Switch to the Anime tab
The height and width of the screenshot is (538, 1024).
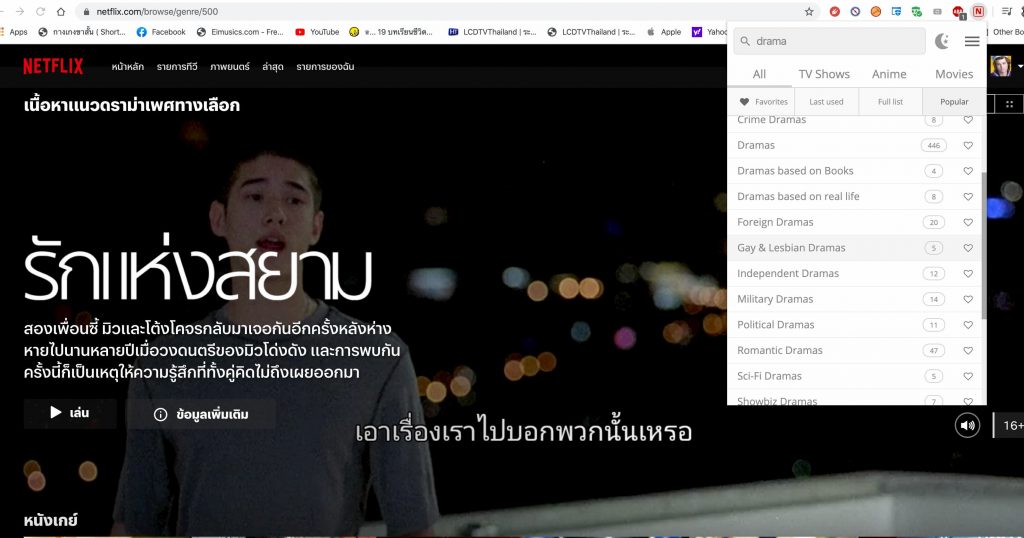click(x=889, y=74)
